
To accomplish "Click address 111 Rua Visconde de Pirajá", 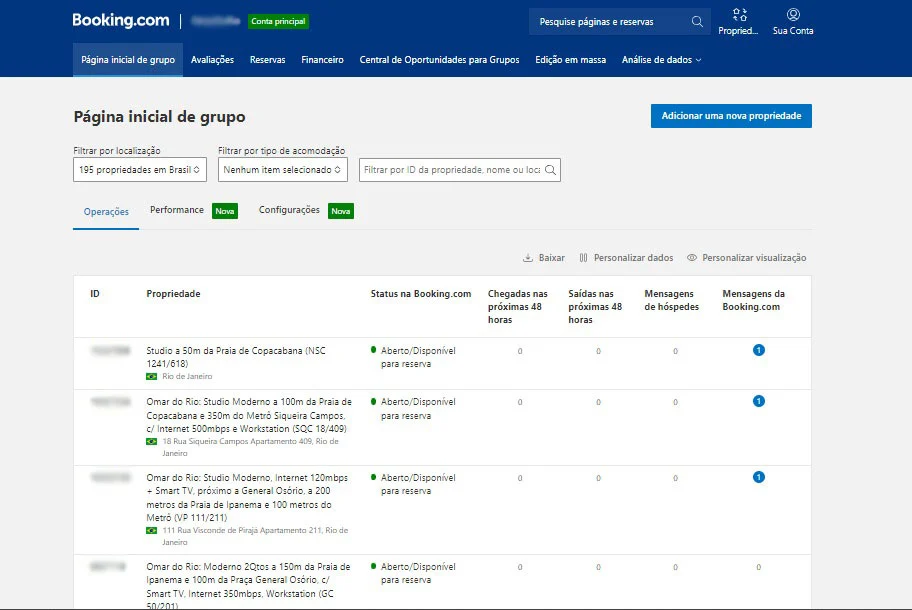I will (255, 536).
